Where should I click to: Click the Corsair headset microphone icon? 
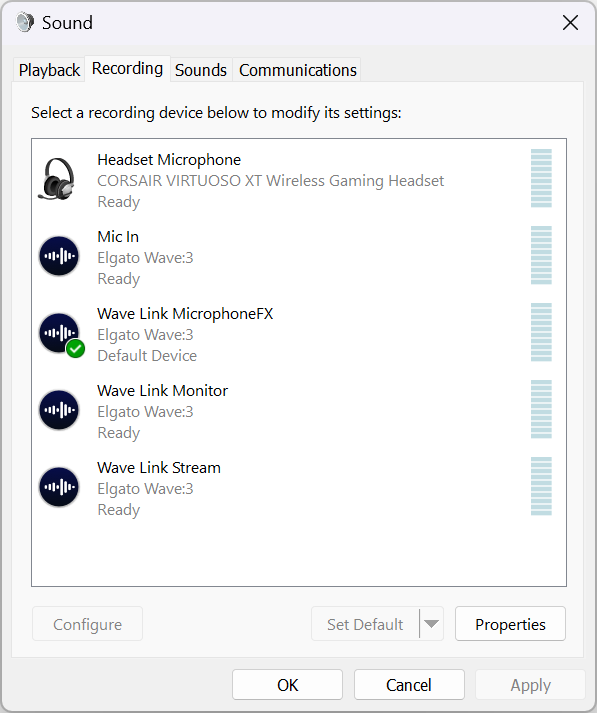57,180
